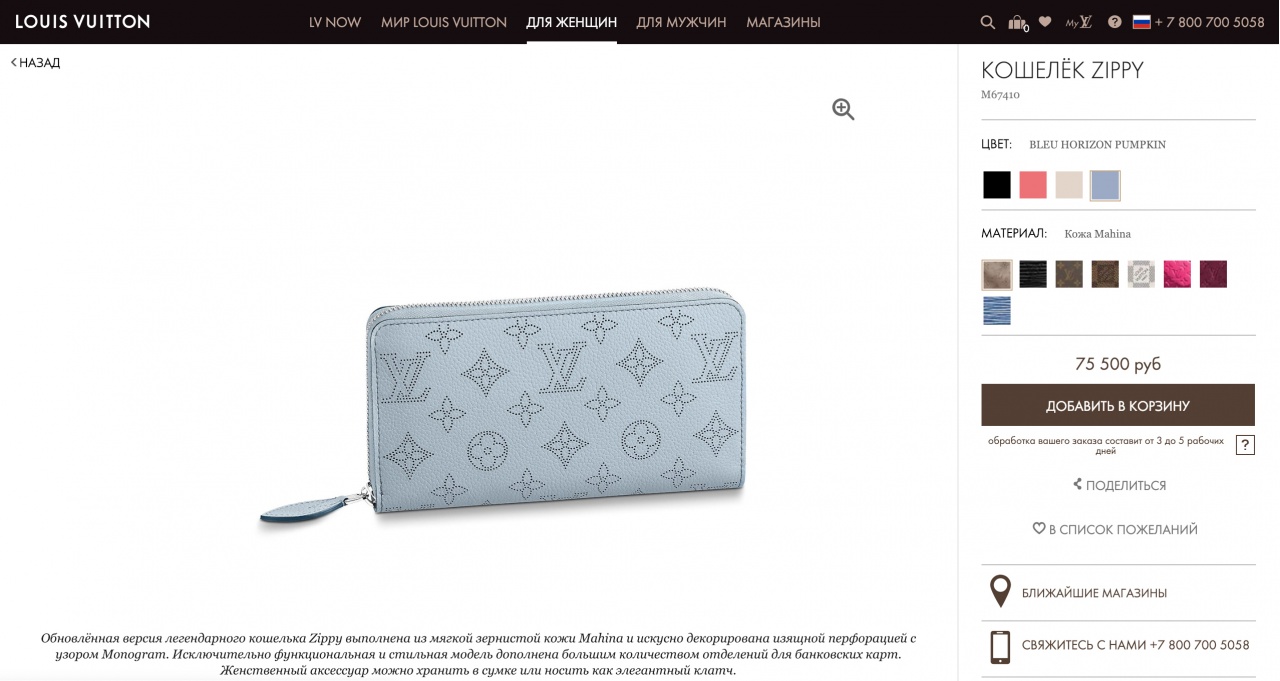This screenshot has width=1280, height=681.
Task: Choose the black color swatch
Action: tap(997, 185)
